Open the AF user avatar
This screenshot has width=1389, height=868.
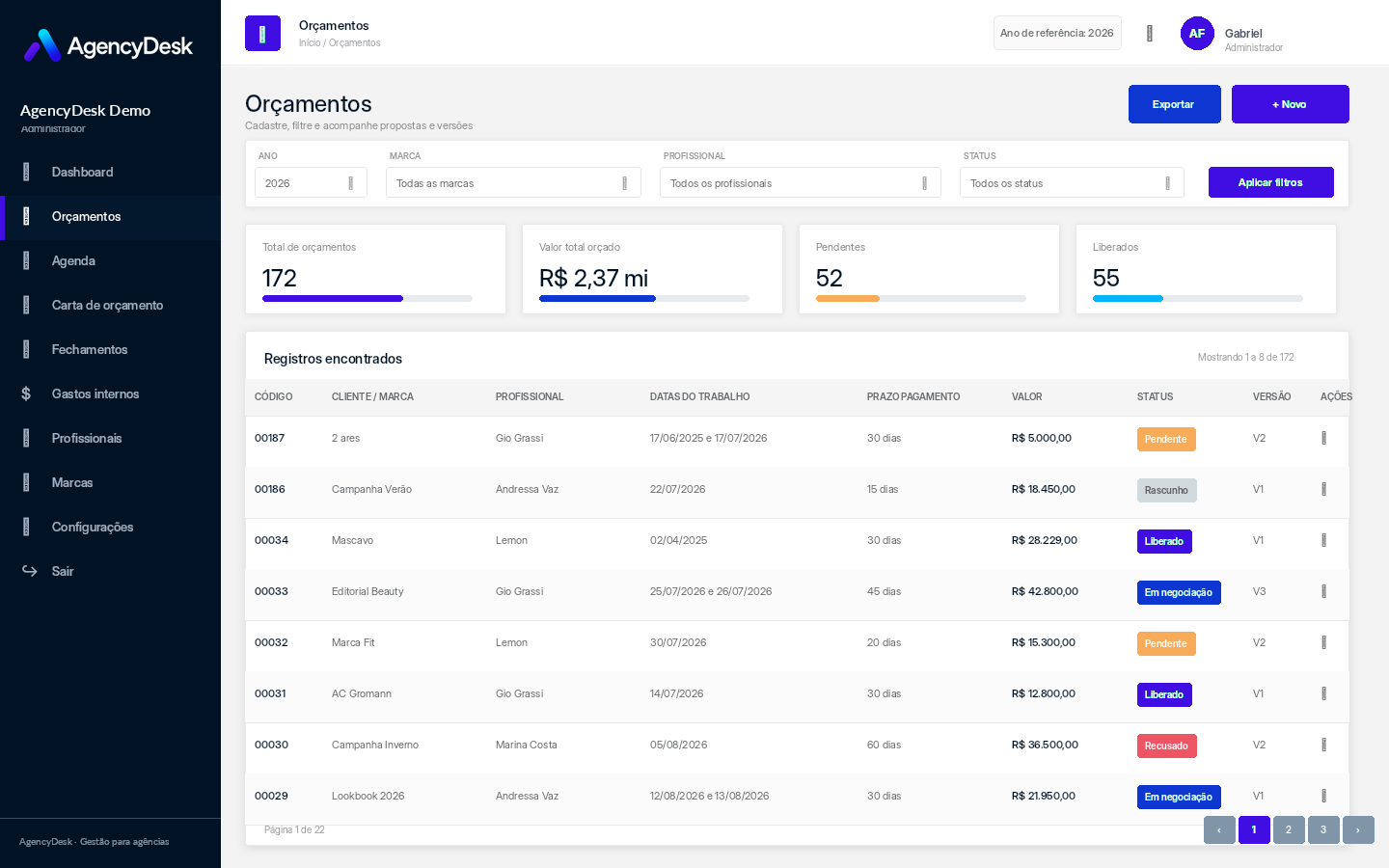1197,34
